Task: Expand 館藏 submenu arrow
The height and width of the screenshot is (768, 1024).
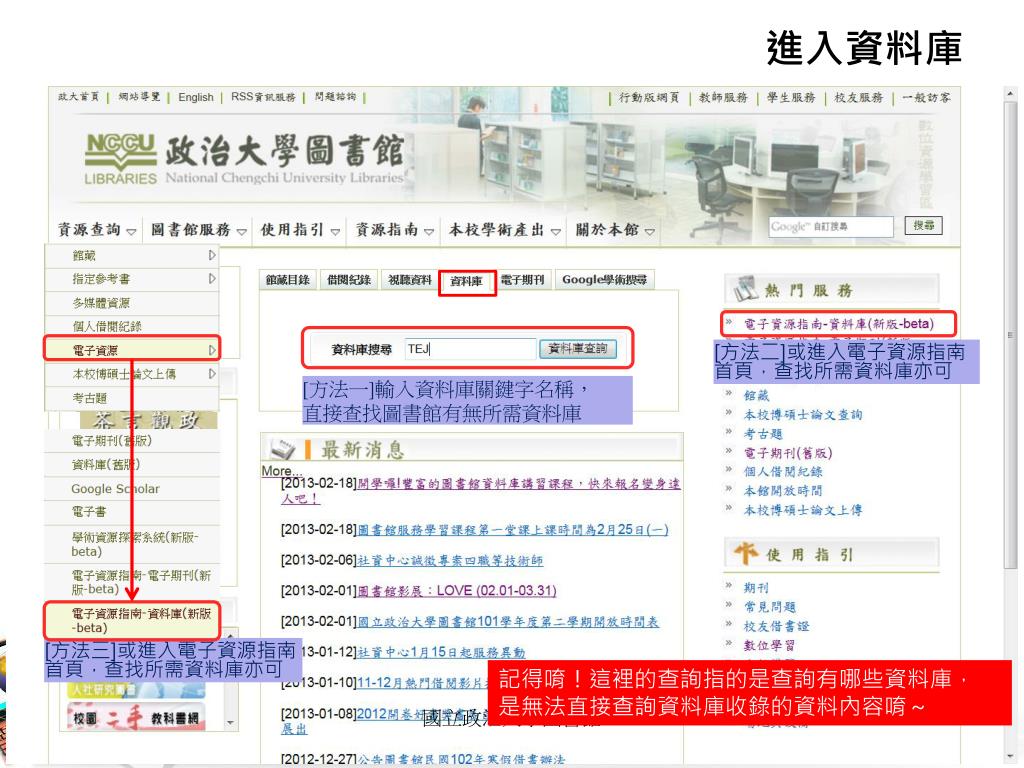Action: point(212,255)
